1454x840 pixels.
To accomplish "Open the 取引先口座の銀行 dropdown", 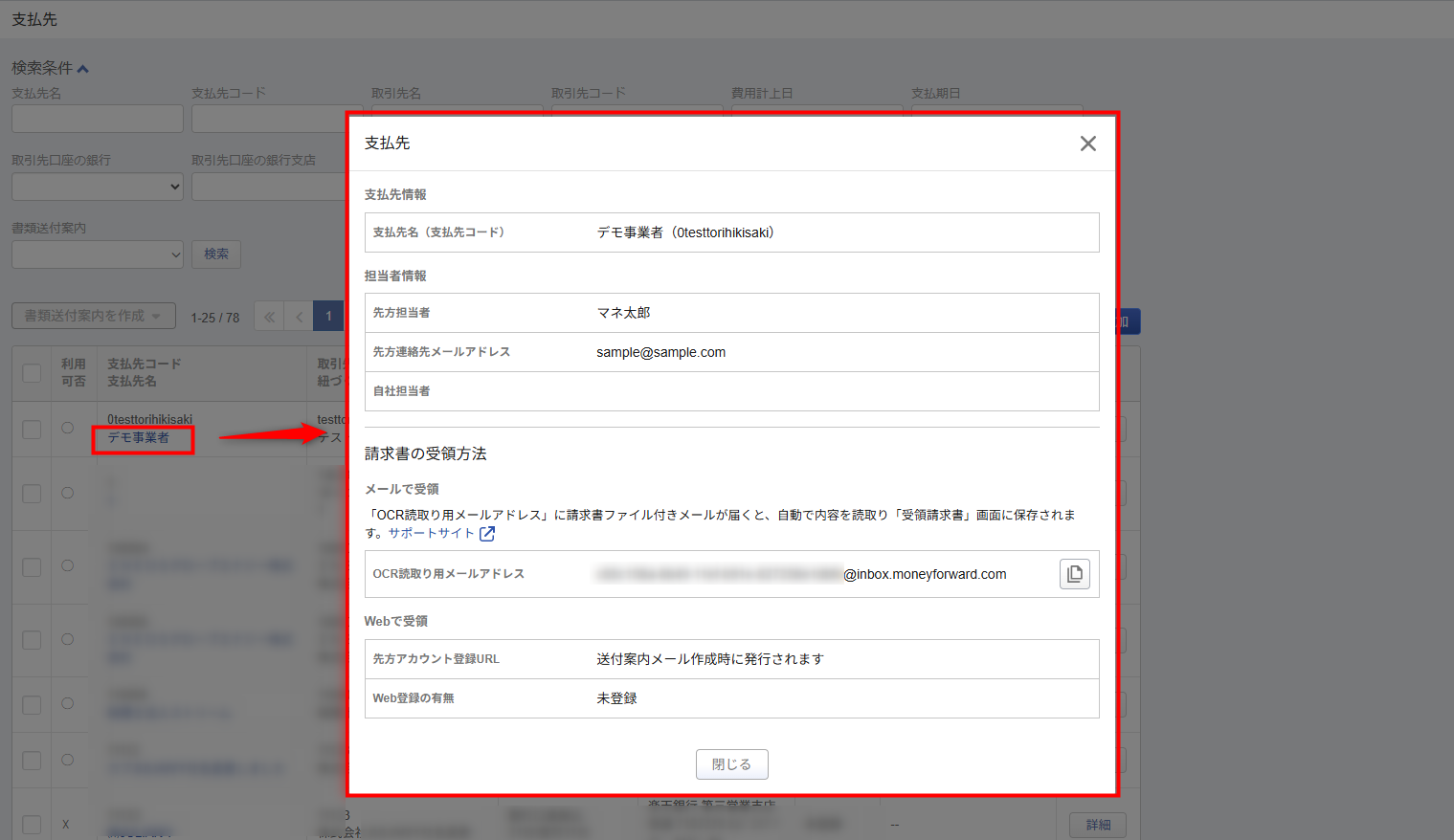I will (97, 187).
